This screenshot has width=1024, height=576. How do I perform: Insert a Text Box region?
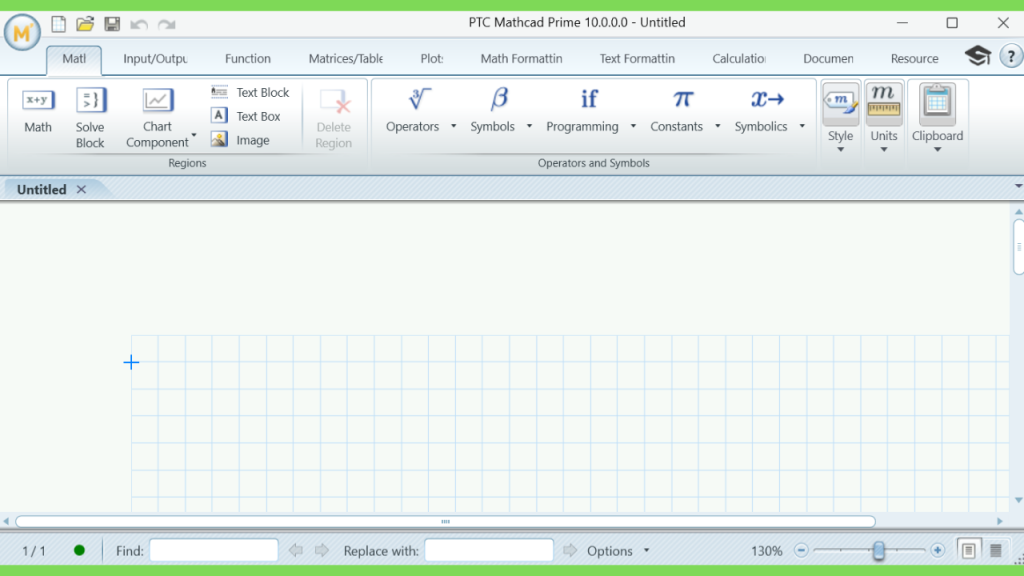(x=246, y=116)
